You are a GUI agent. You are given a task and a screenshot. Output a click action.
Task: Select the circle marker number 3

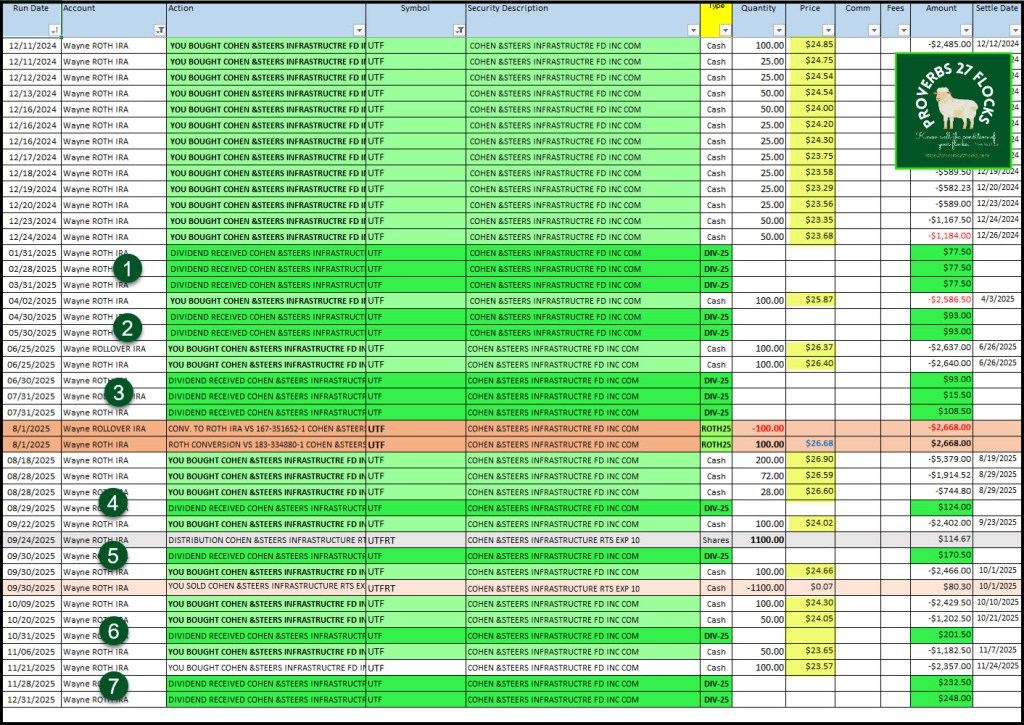coord(119,392)
